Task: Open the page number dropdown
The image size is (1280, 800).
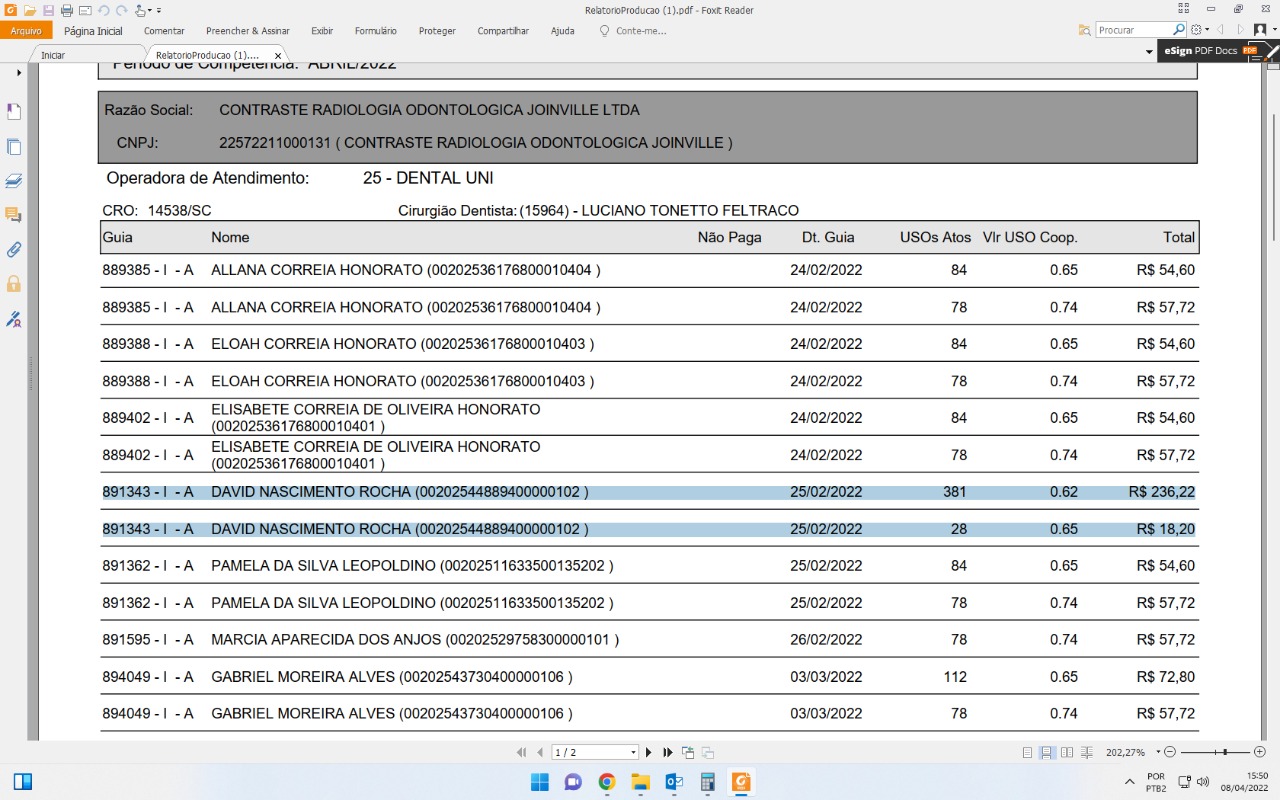Action: coord(633,752)
